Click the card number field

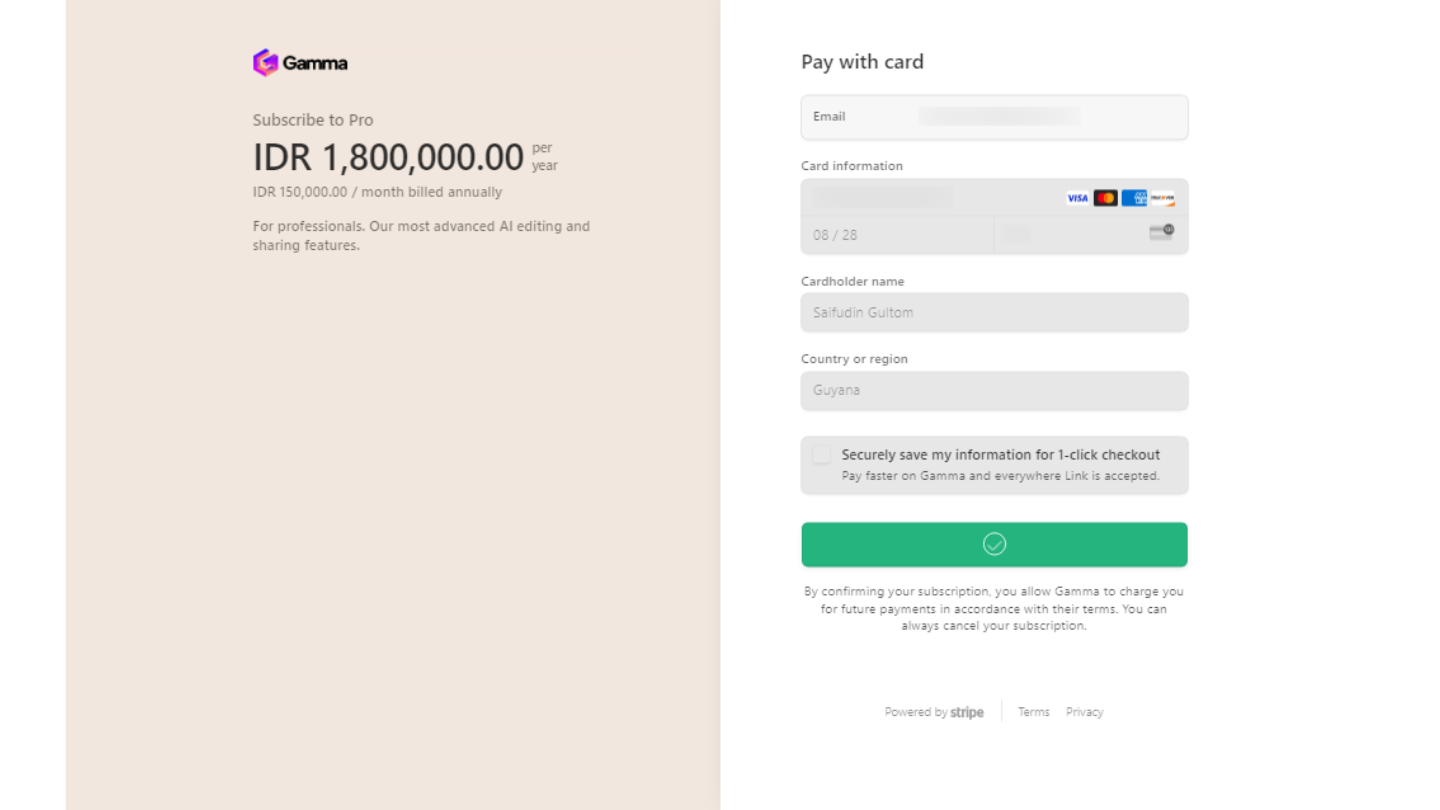930,198
